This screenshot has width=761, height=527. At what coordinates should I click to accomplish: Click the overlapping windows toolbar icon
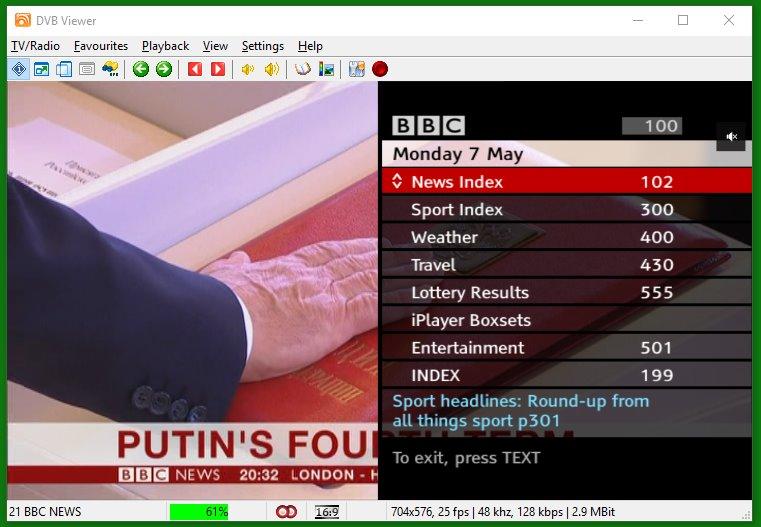pyautogui.click(x=64, y=69)
